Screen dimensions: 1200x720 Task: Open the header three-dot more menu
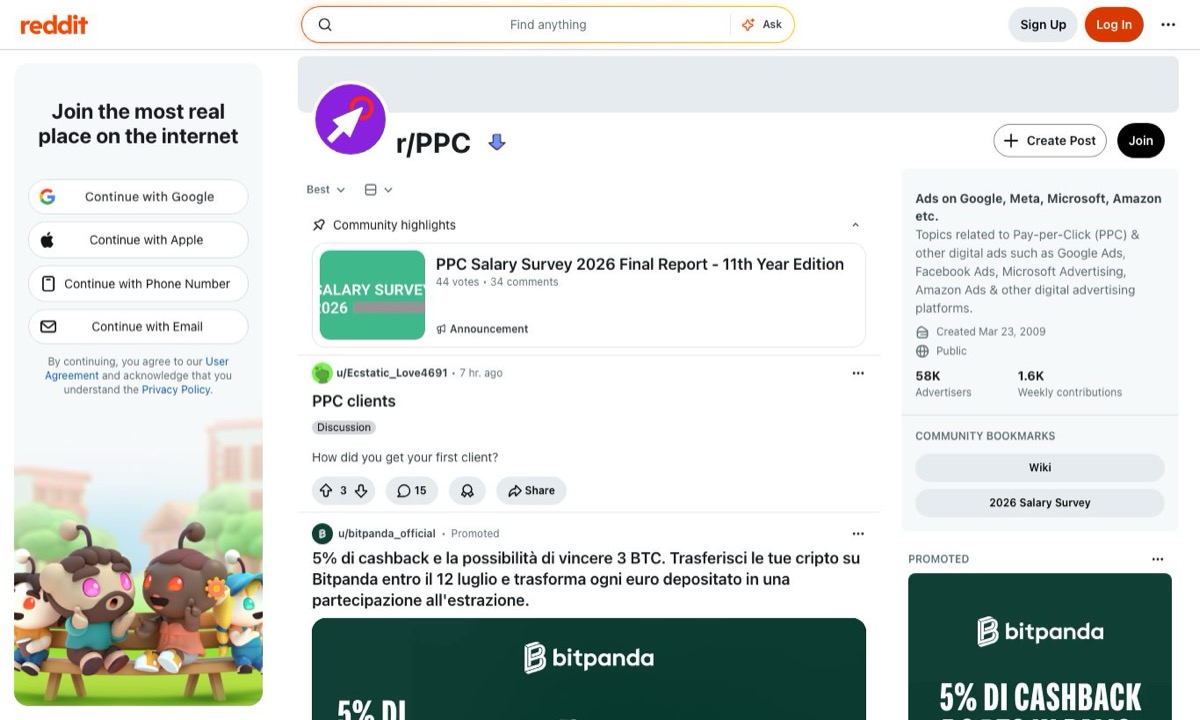(1168, 25)
